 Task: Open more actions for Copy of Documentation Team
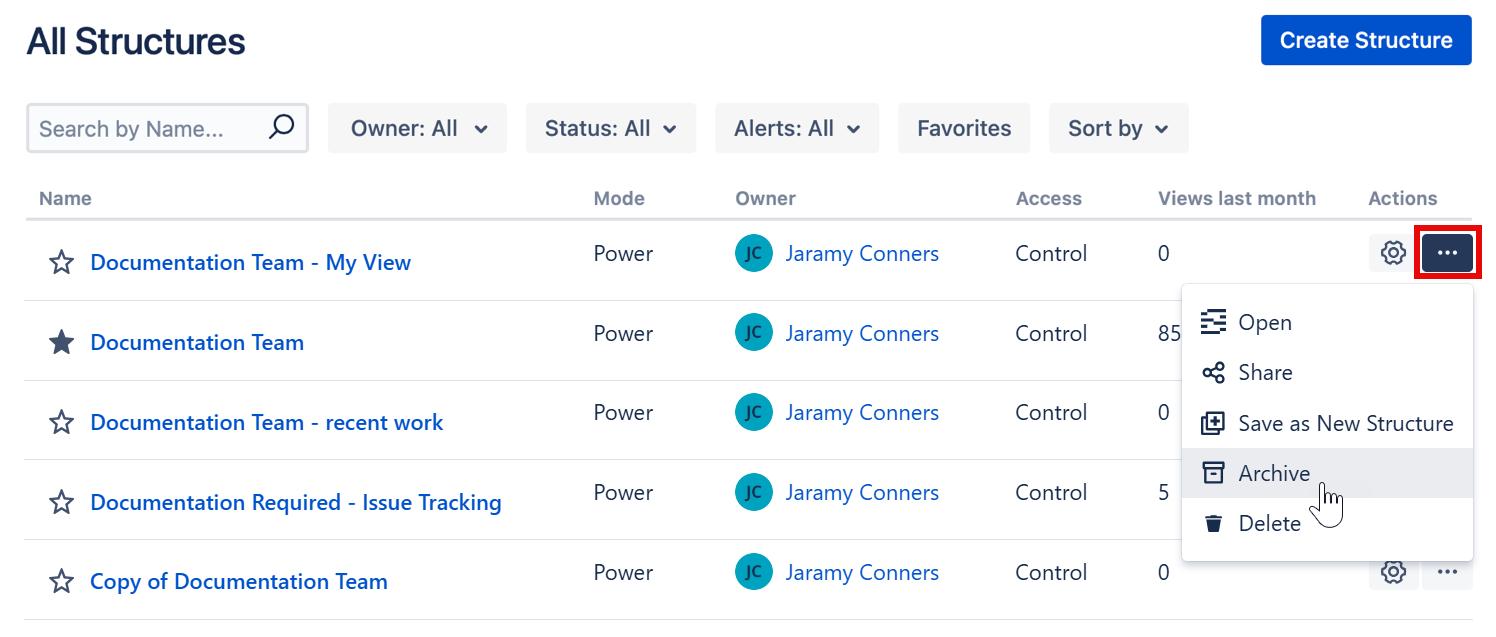pyautogui.click(x=1447, y=573)
